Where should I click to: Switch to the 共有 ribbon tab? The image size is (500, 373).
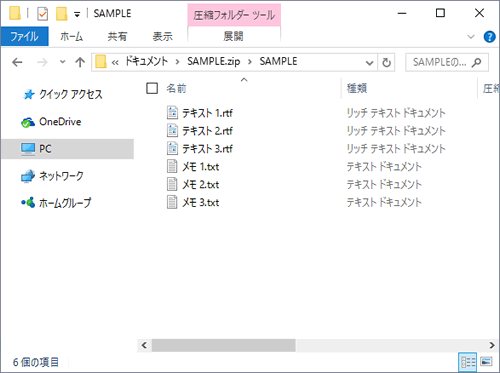[x=117, y=36]
